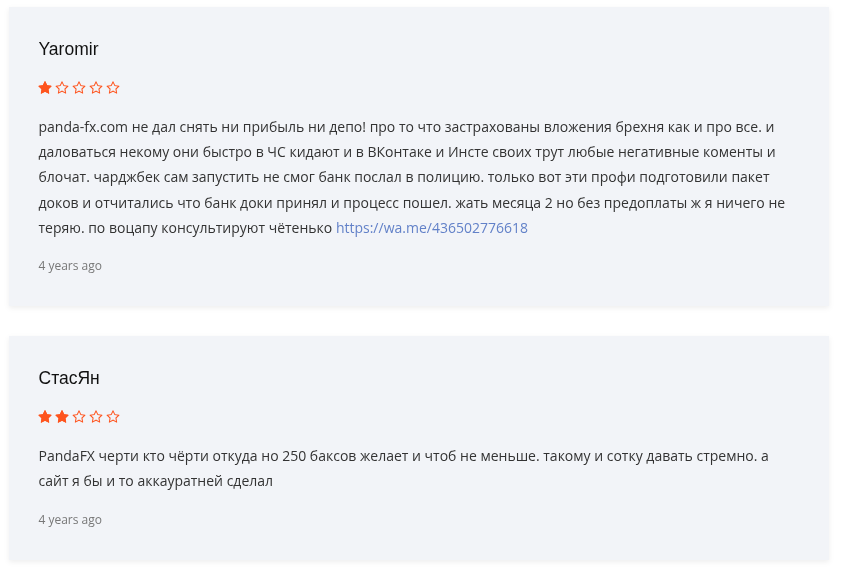Click the fifth star in СтасЯн's rating
841x567 pixels.
tap(113, 417)
